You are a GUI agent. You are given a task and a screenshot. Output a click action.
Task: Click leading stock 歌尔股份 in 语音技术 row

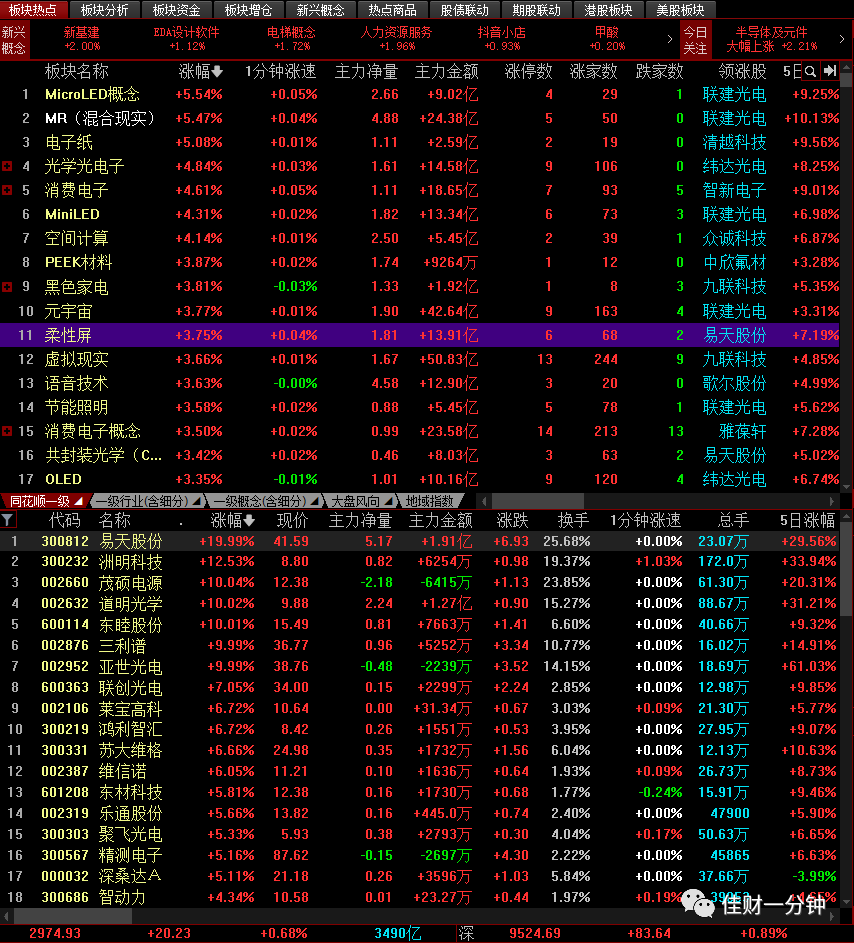tap(734, 383)
